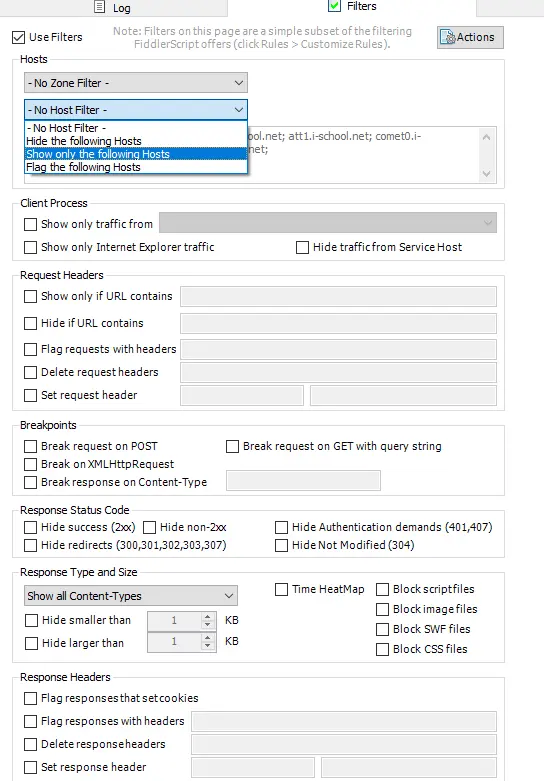The height and width of the screenshot is (781, 544).
Task: Check 'Delete request headers'
Action: click(30, 373)
